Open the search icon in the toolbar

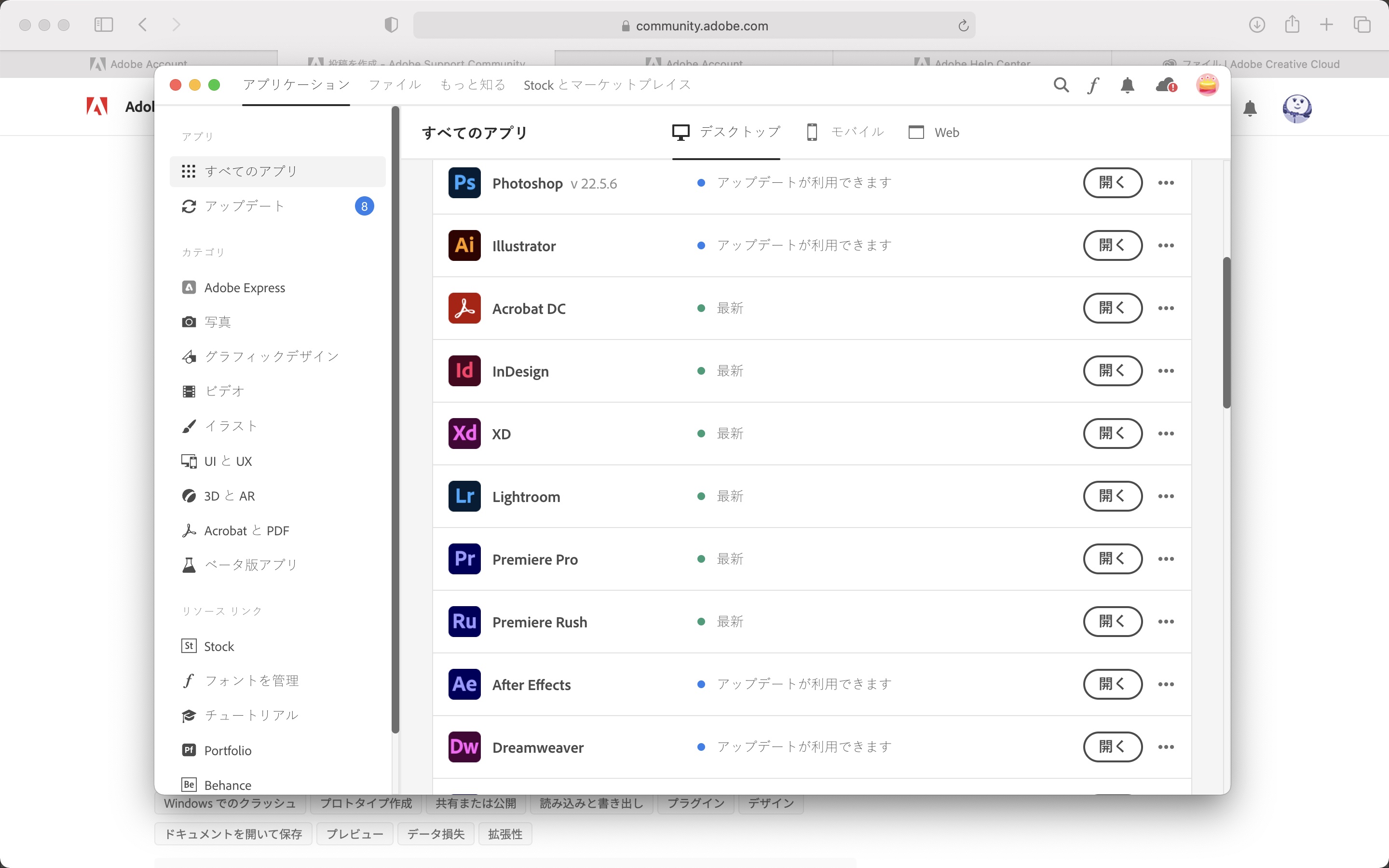pos(1061,84)
